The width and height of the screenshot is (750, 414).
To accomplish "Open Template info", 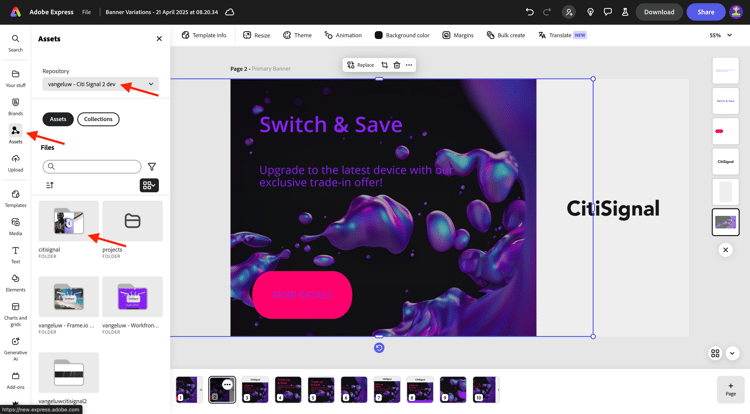I will [x=204, y=35].
